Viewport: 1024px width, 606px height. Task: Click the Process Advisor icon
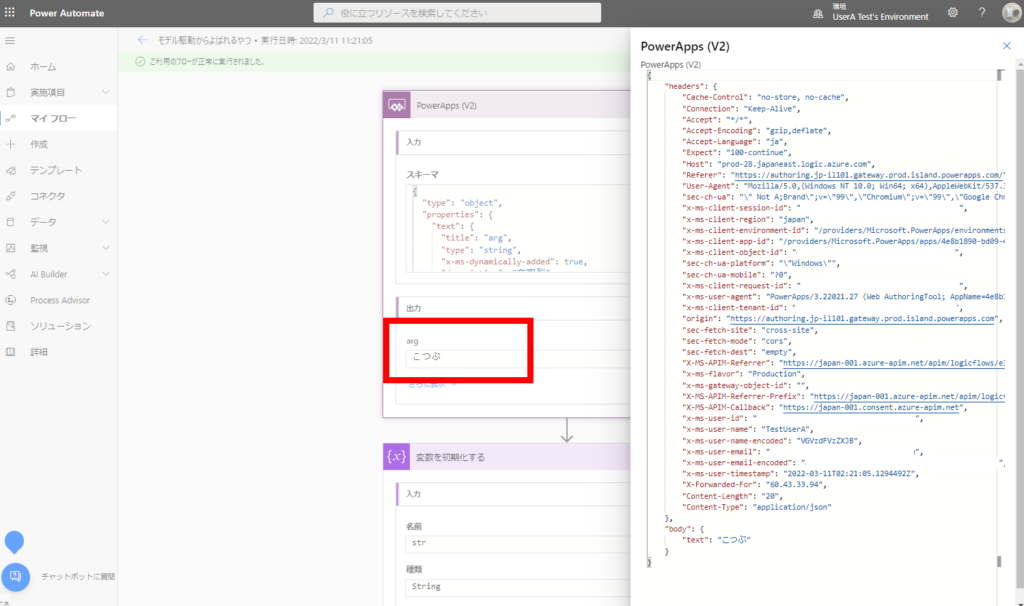[x=10, y=300]
